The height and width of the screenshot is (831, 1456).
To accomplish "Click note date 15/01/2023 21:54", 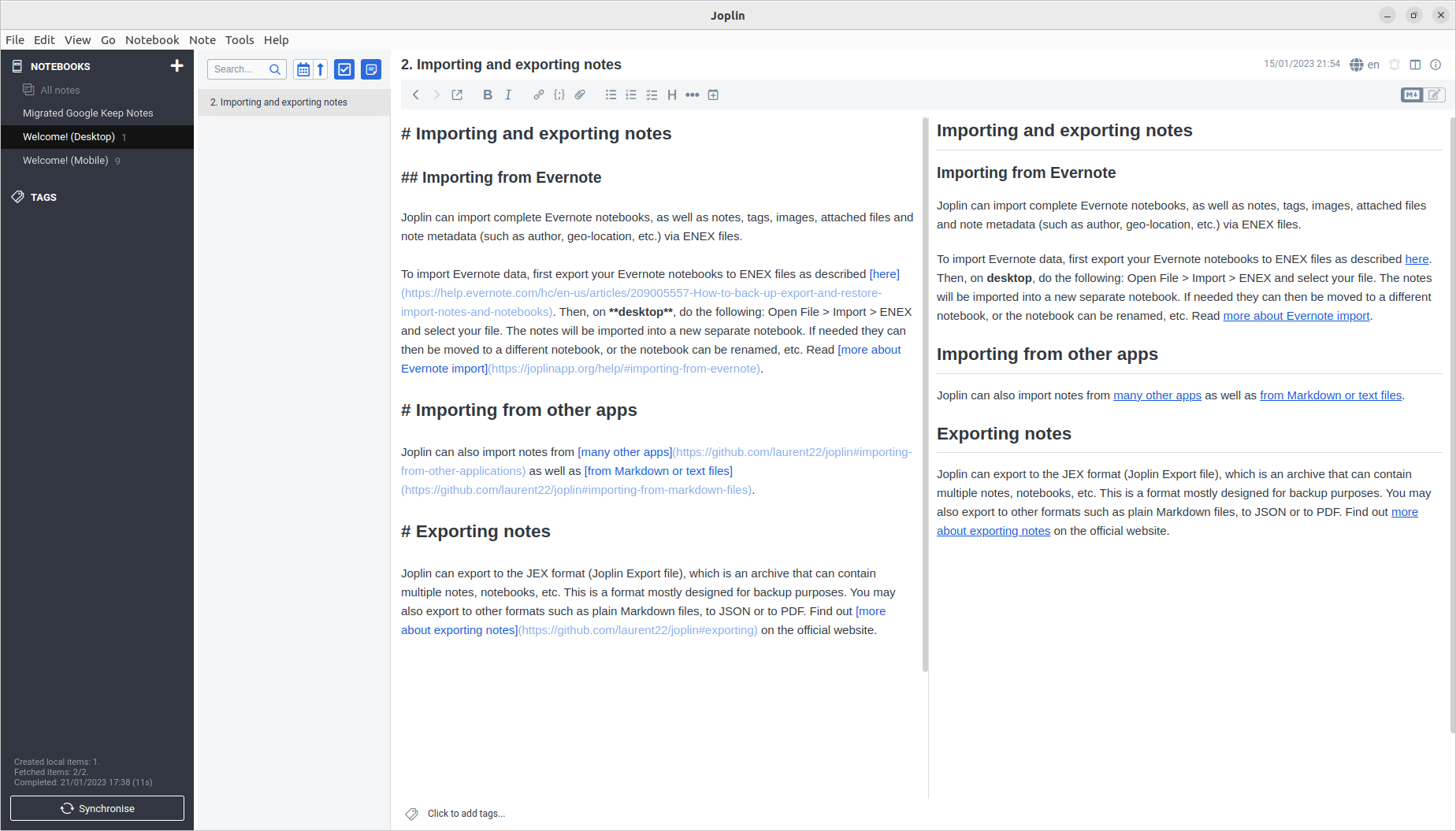I will click(1302, 65).
